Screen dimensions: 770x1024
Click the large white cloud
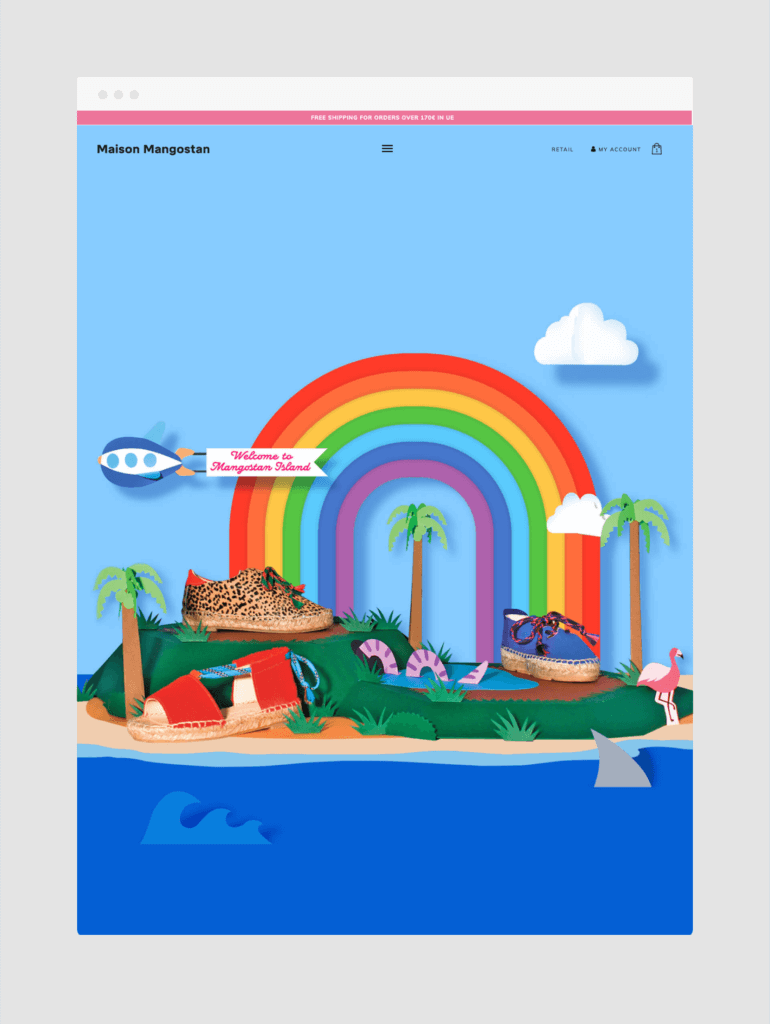pyautogui.click(x=586, y=335)
